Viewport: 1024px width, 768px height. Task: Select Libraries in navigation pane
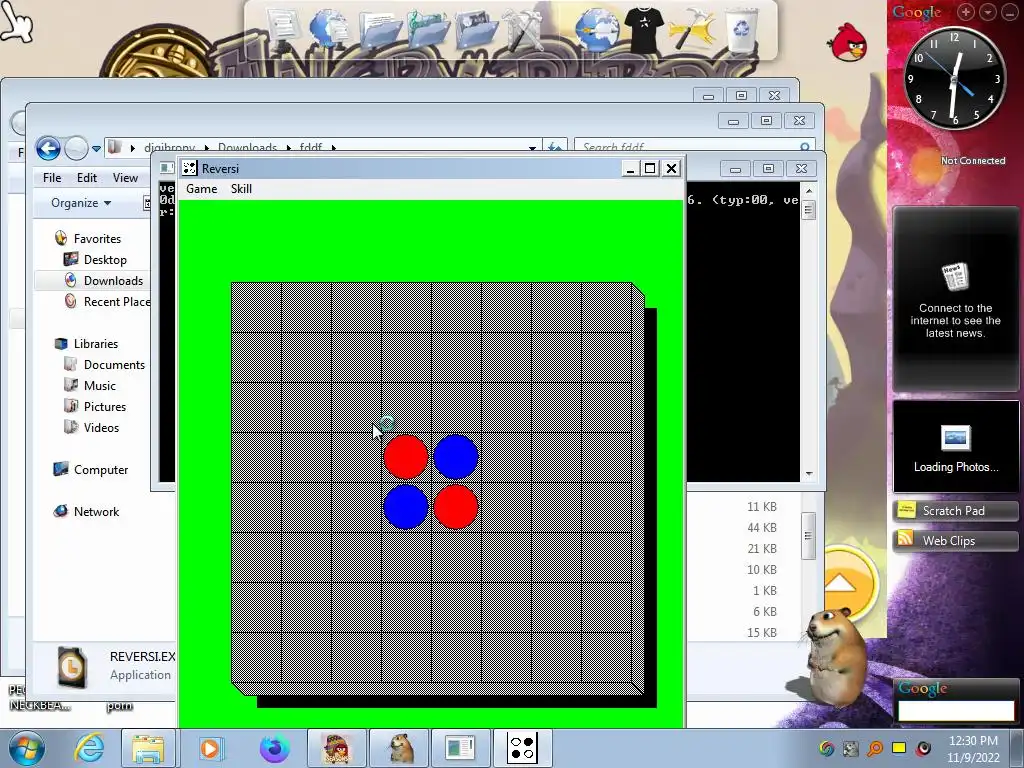pyautogui.click(x=95, y=344)
